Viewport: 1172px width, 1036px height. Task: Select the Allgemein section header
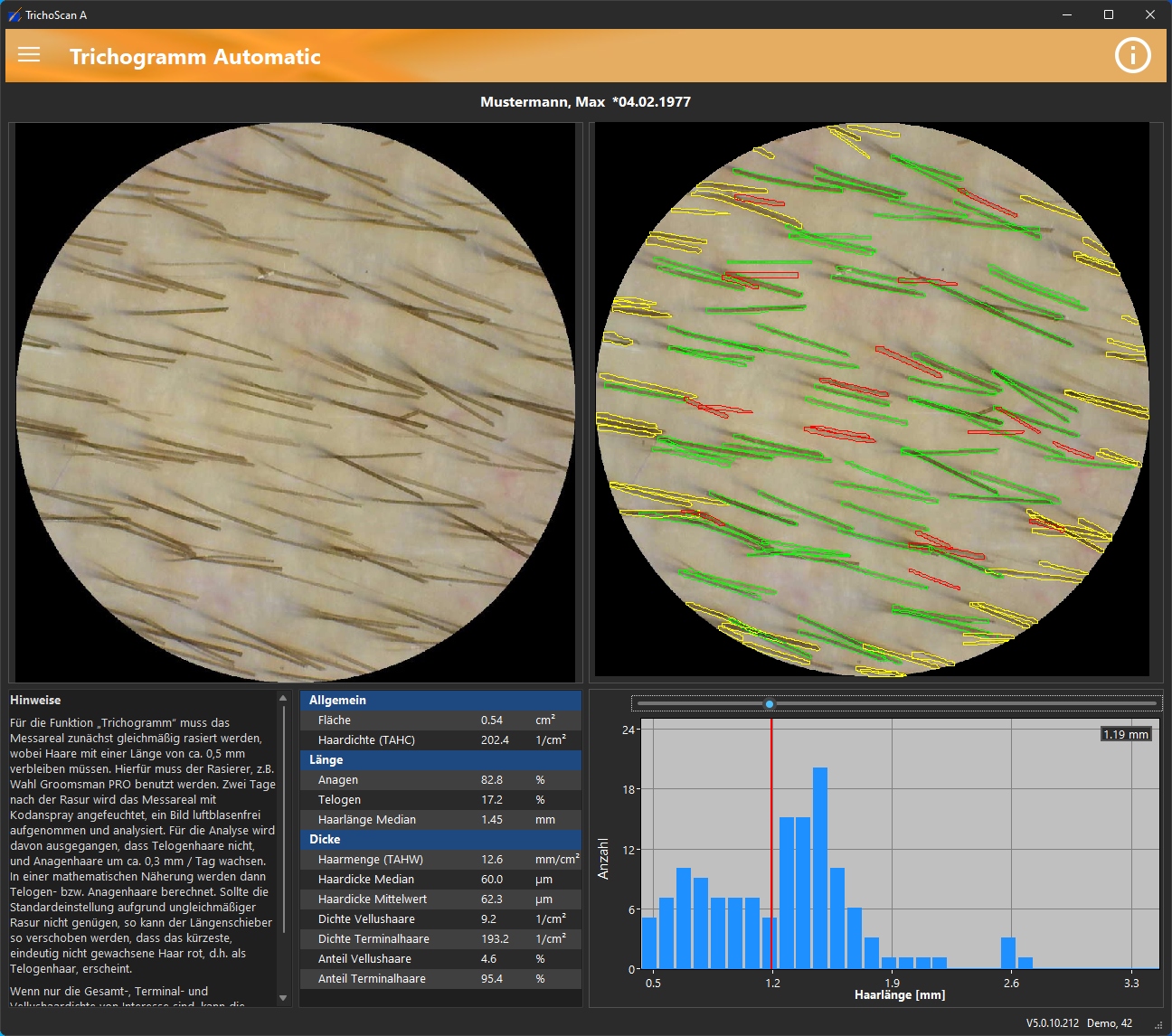tap(440, 701)
